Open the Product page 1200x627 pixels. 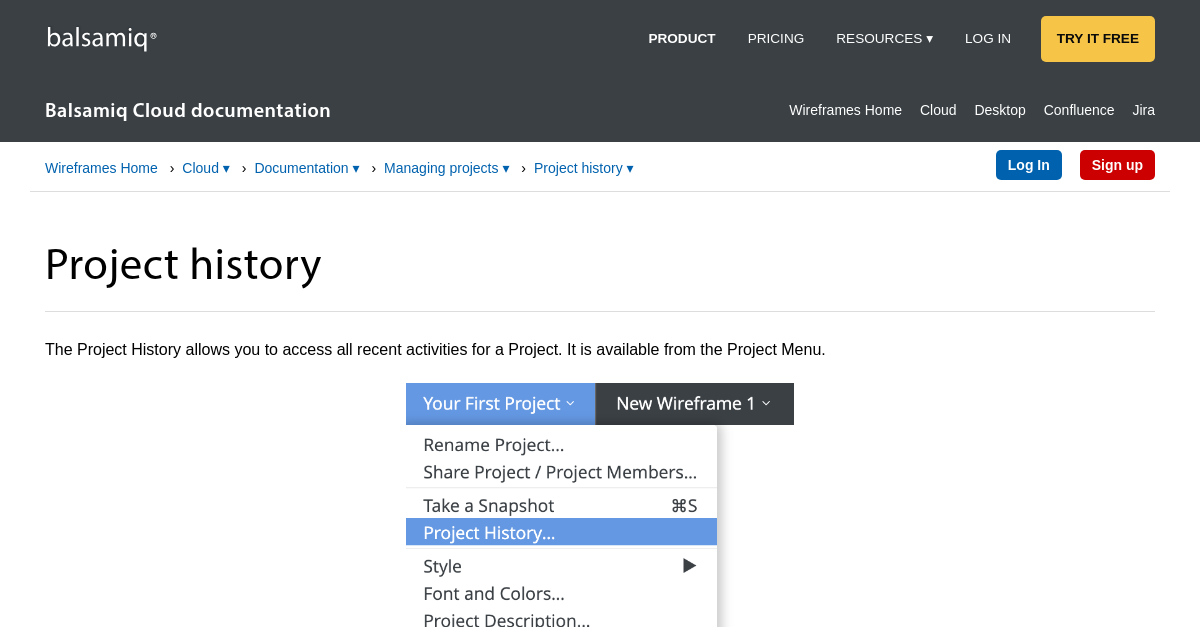pos(681,39)
